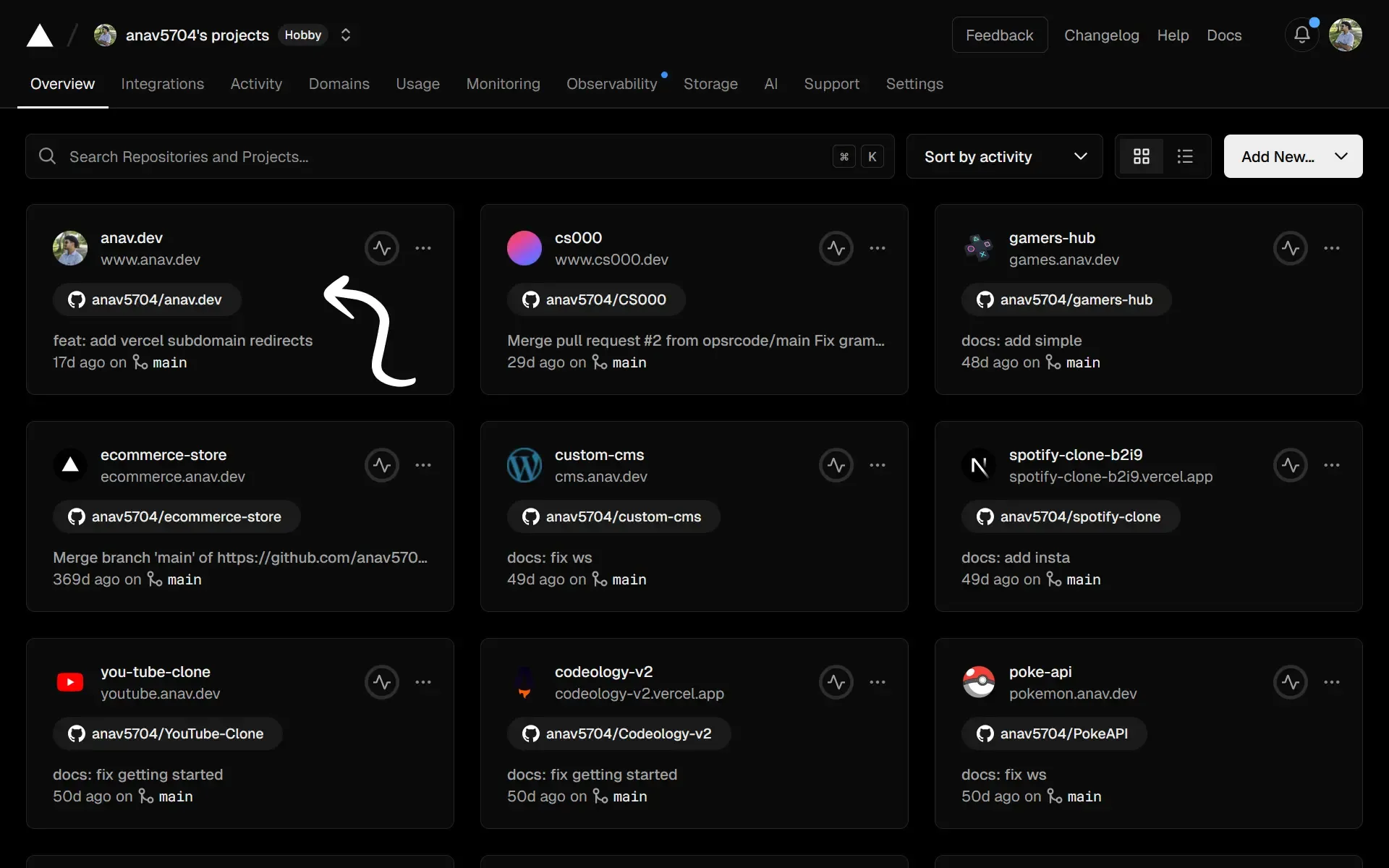
Task: Switch to the Integrations tab
Action: point(162,84)
